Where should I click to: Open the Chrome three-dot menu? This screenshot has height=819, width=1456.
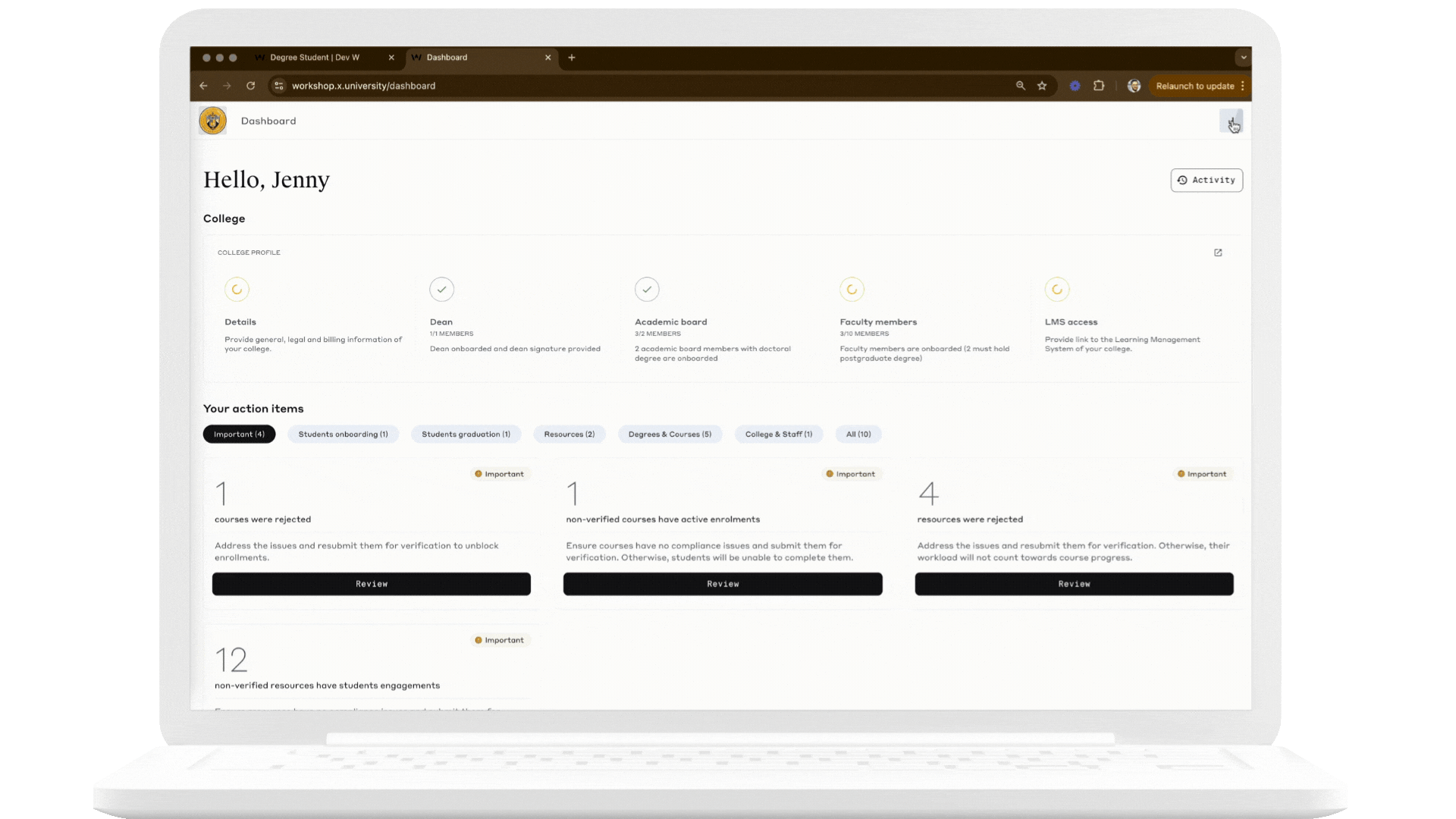point(1242,86)
